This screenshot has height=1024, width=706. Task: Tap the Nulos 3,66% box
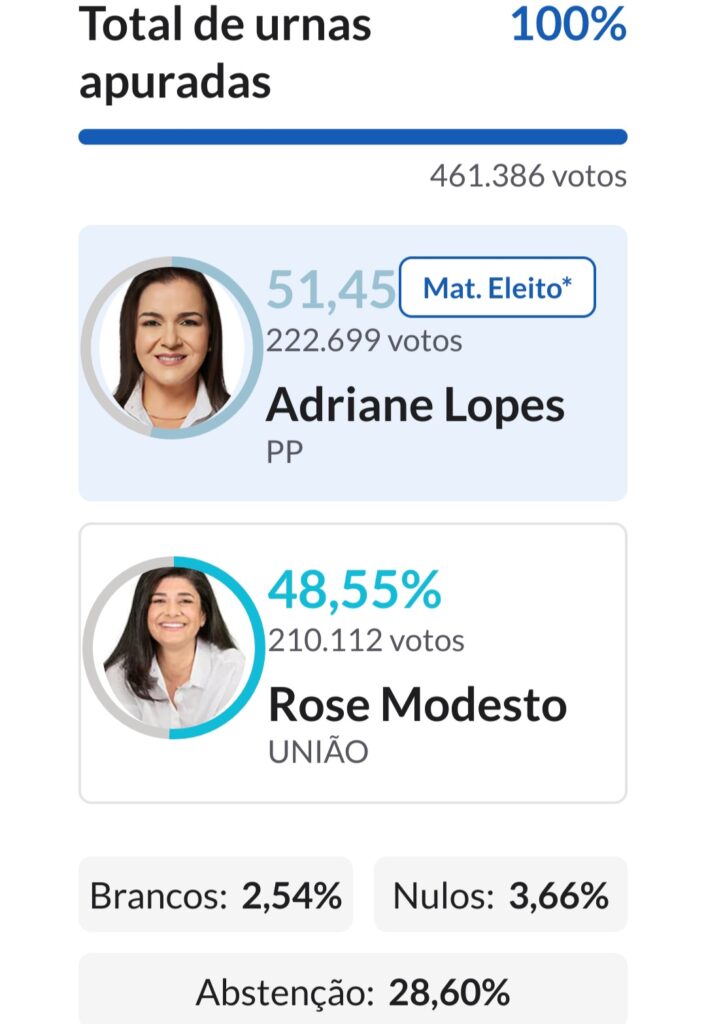click(x=500, y=895)
